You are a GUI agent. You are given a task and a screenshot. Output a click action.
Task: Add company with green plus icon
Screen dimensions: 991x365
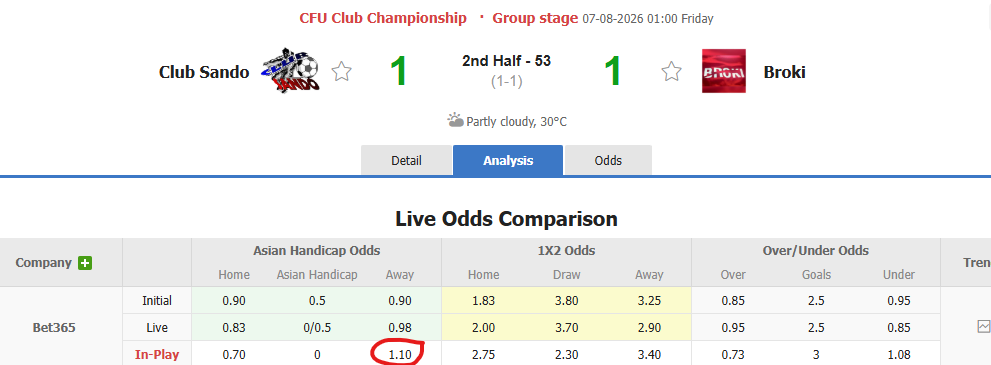tap(85, 263)
